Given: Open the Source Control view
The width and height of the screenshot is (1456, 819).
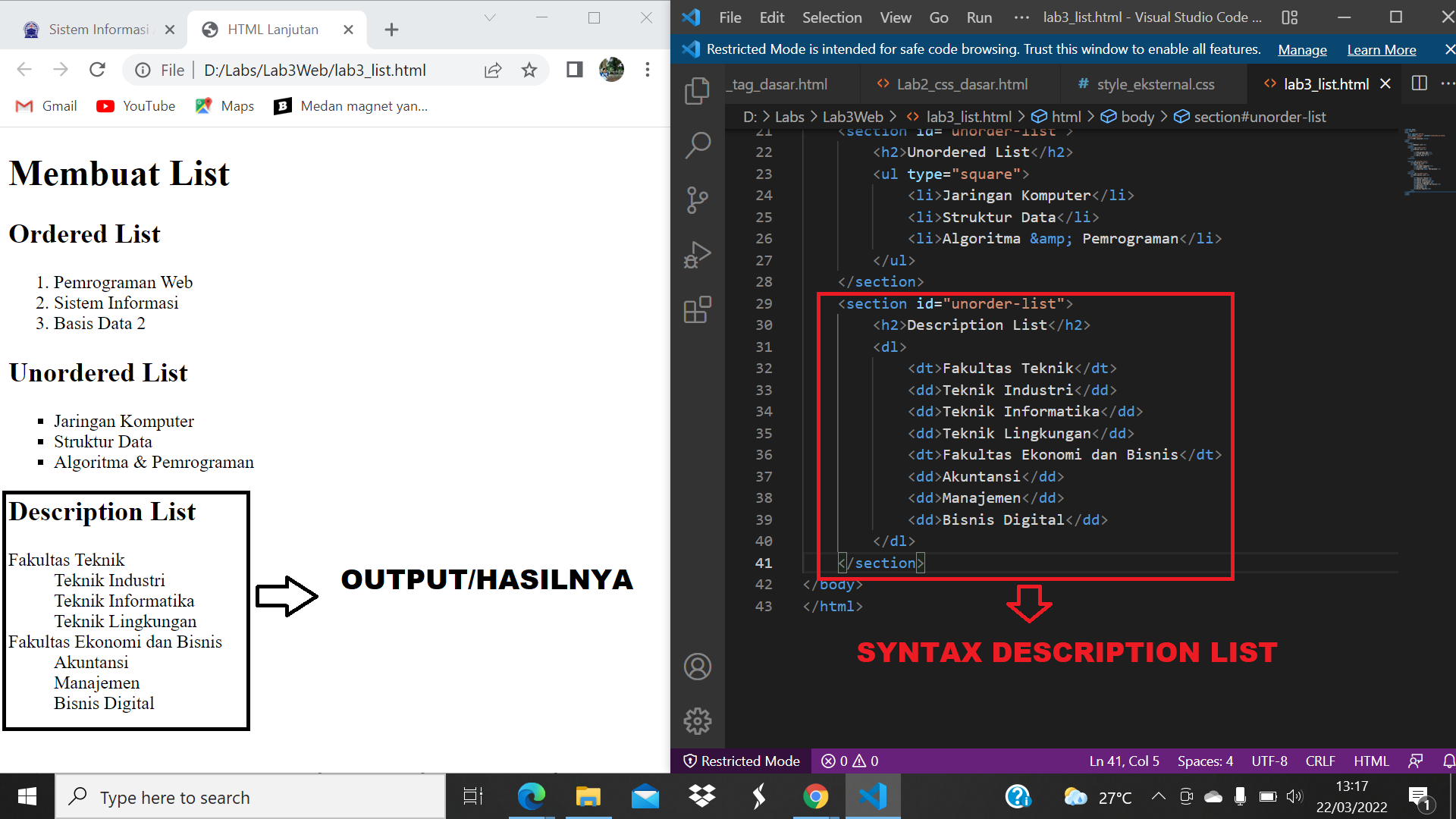Looking at the screenshot, I should click(x=697, y=199).
